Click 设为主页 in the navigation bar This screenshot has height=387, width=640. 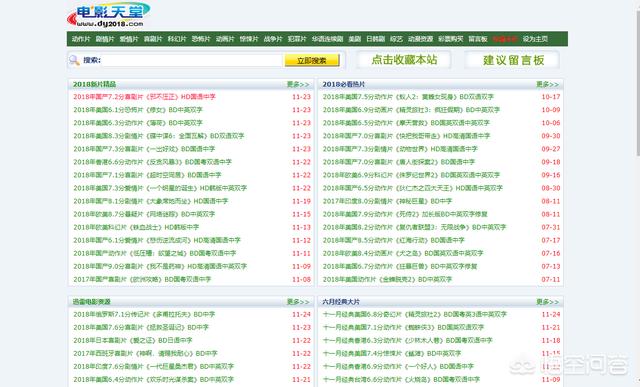[535, 39]
